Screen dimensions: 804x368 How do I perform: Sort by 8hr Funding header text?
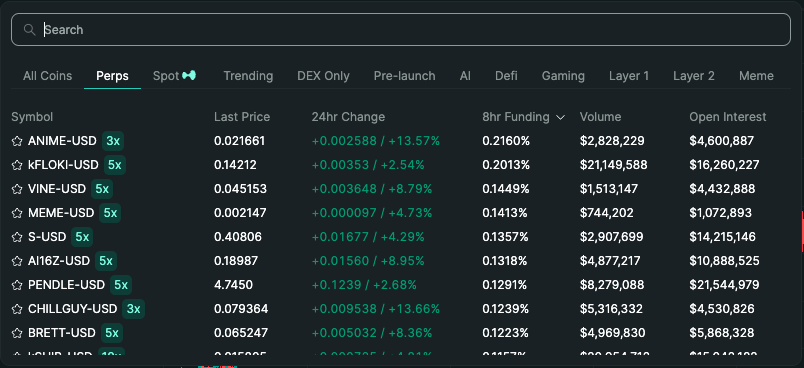tap(516, 117)
